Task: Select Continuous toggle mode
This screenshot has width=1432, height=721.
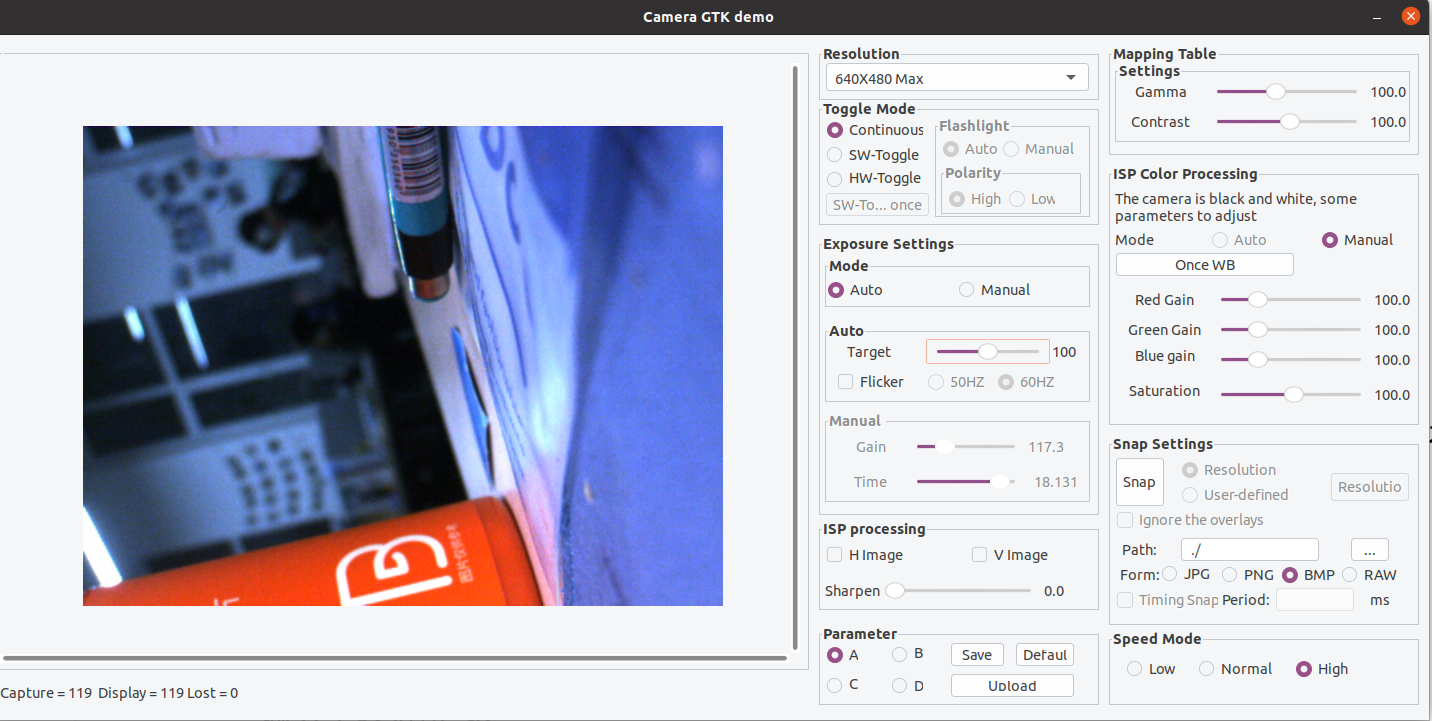Action: pos(835,130)
